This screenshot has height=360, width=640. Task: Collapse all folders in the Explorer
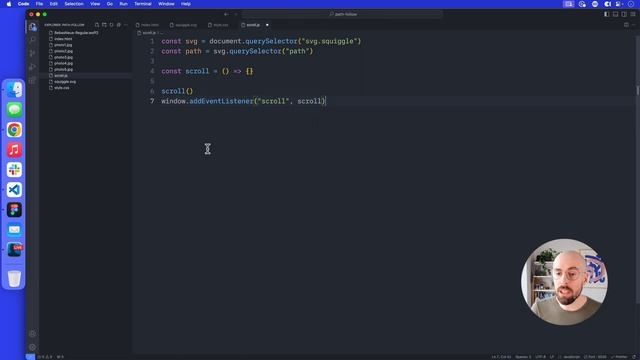pos(119,25)
